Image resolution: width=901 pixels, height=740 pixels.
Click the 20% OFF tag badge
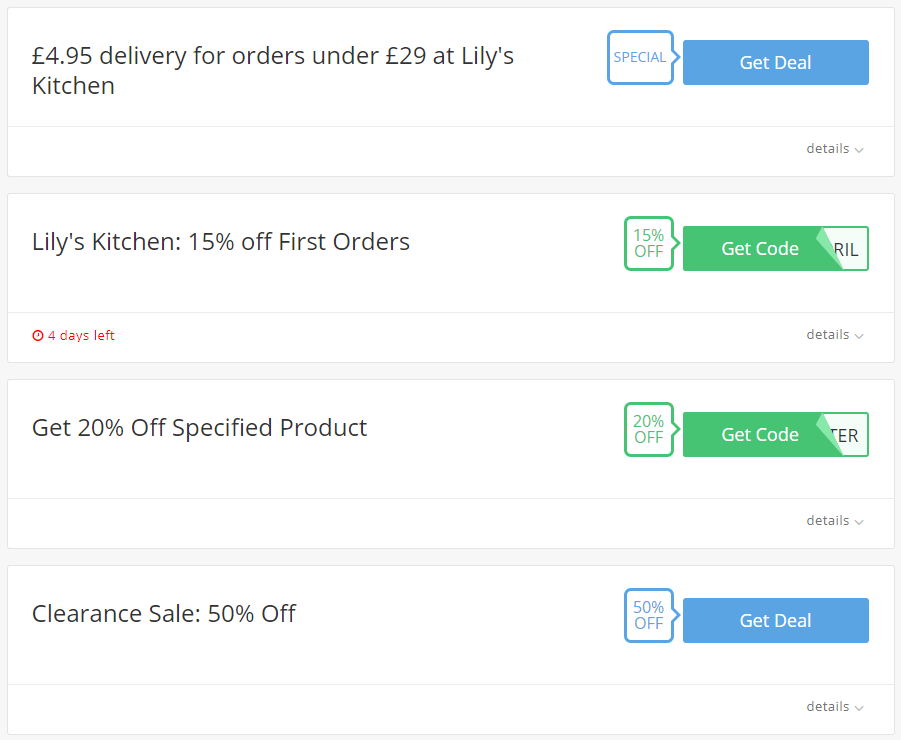(649, 430)
